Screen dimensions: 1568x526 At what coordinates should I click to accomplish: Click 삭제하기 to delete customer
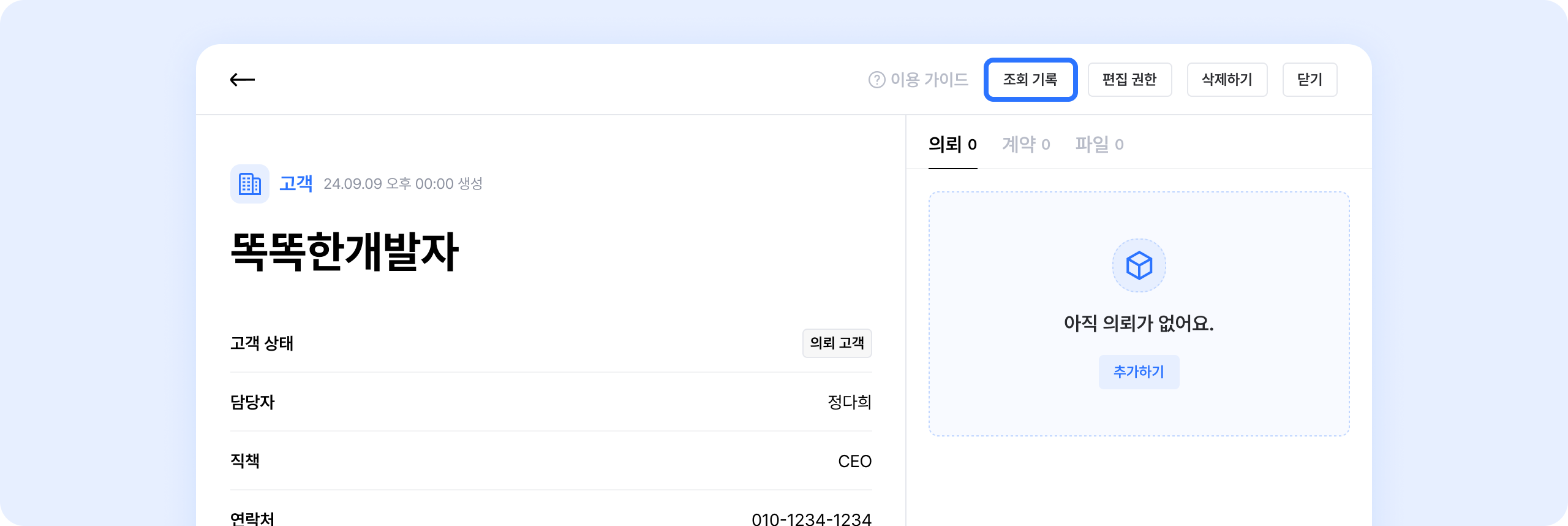(1227, 80)
